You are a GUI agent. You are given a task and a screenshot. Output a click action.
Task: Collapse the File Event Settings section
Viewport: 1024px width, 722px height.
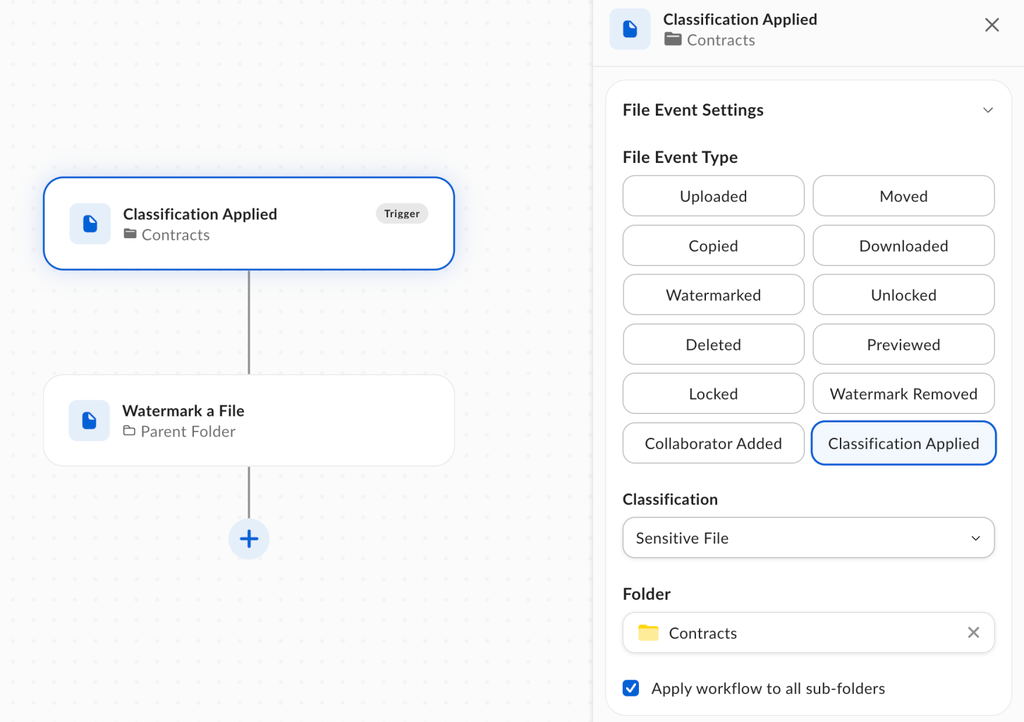point(988,110)
